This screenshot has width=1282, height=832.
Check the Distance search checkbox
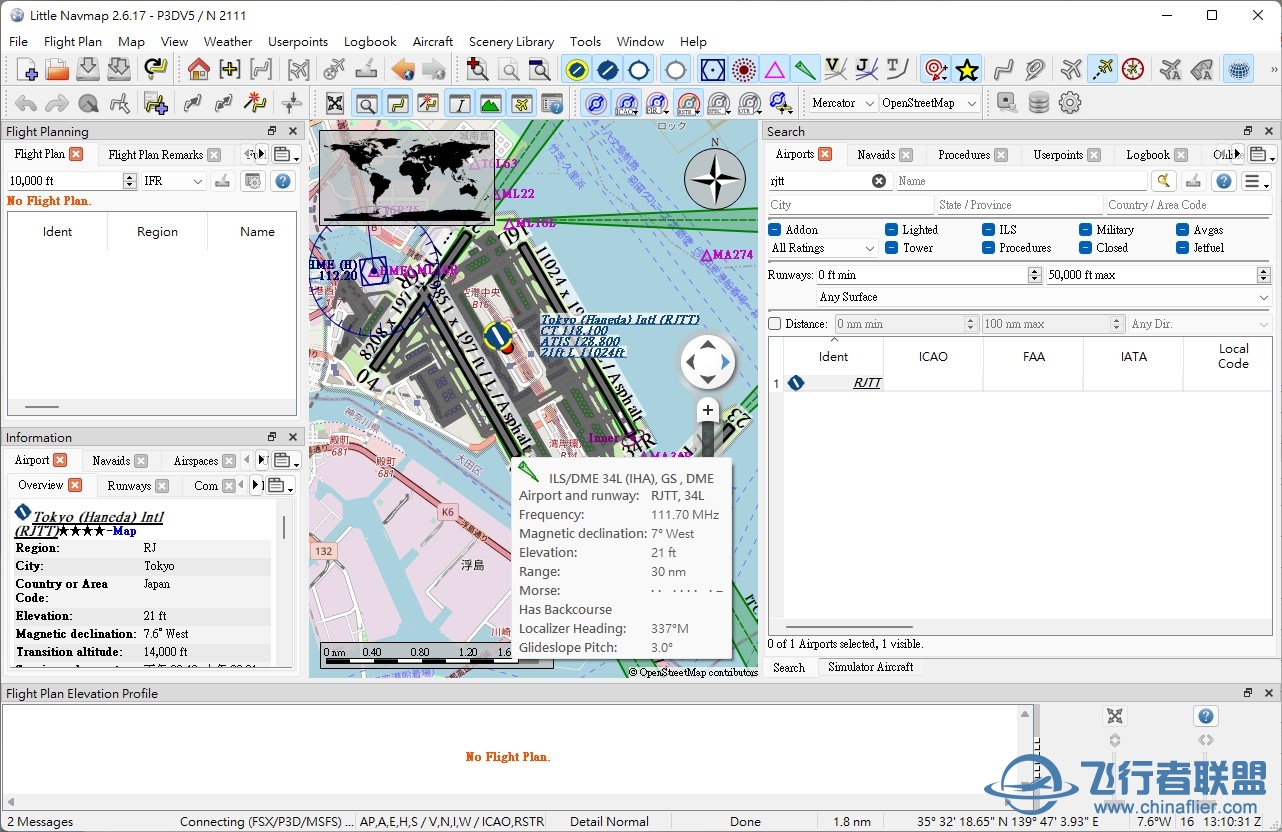coord(775,324)
